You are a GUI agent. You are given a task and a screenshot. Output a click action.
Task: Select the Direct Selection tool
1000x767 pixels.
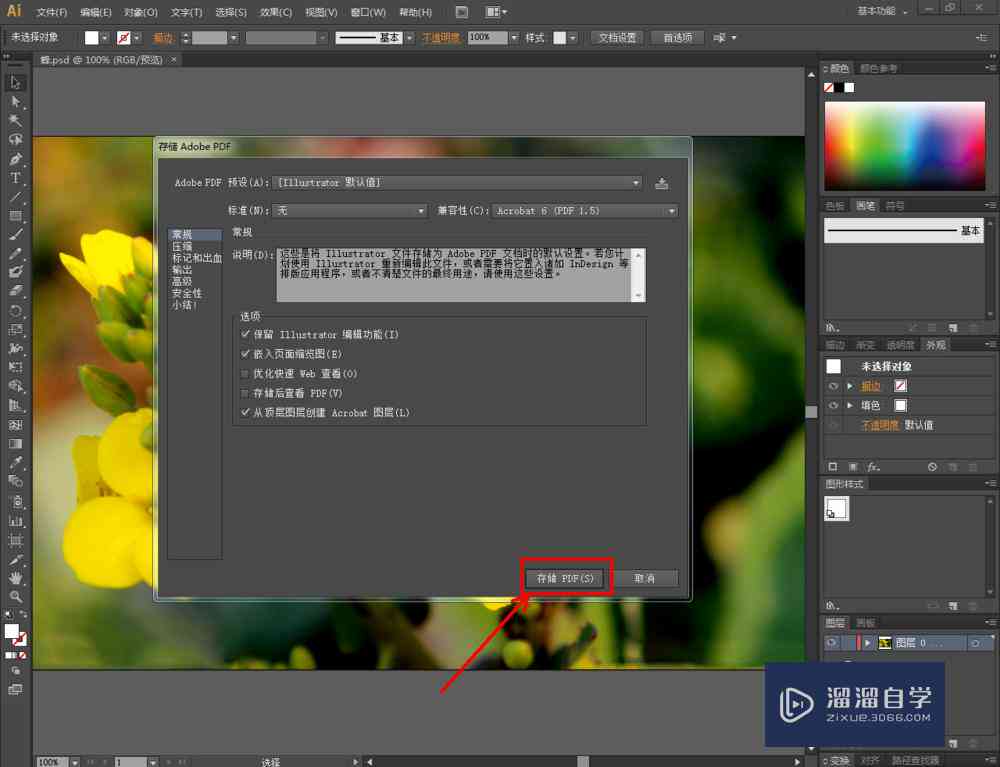(15, 101)
